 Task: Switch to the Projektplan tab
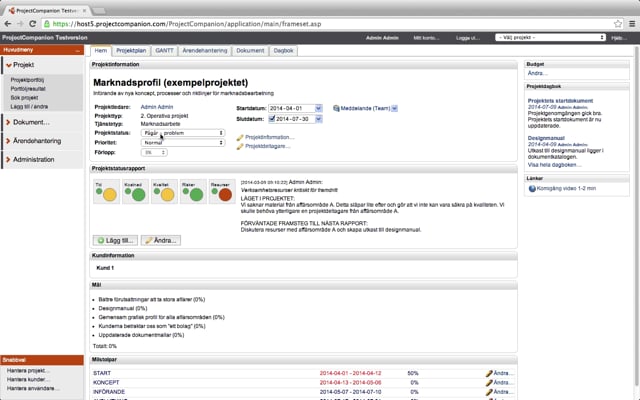point(131,51)
